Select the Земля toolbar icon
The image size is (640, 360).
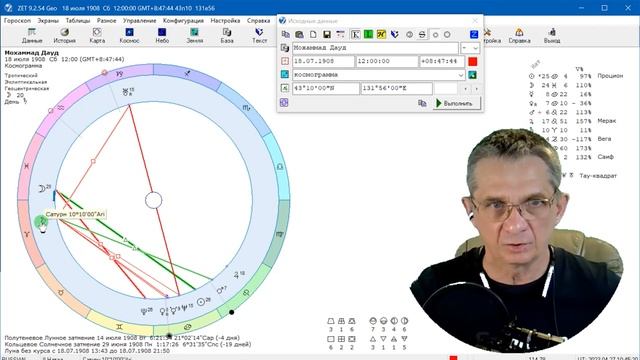[x=195, y=35]
